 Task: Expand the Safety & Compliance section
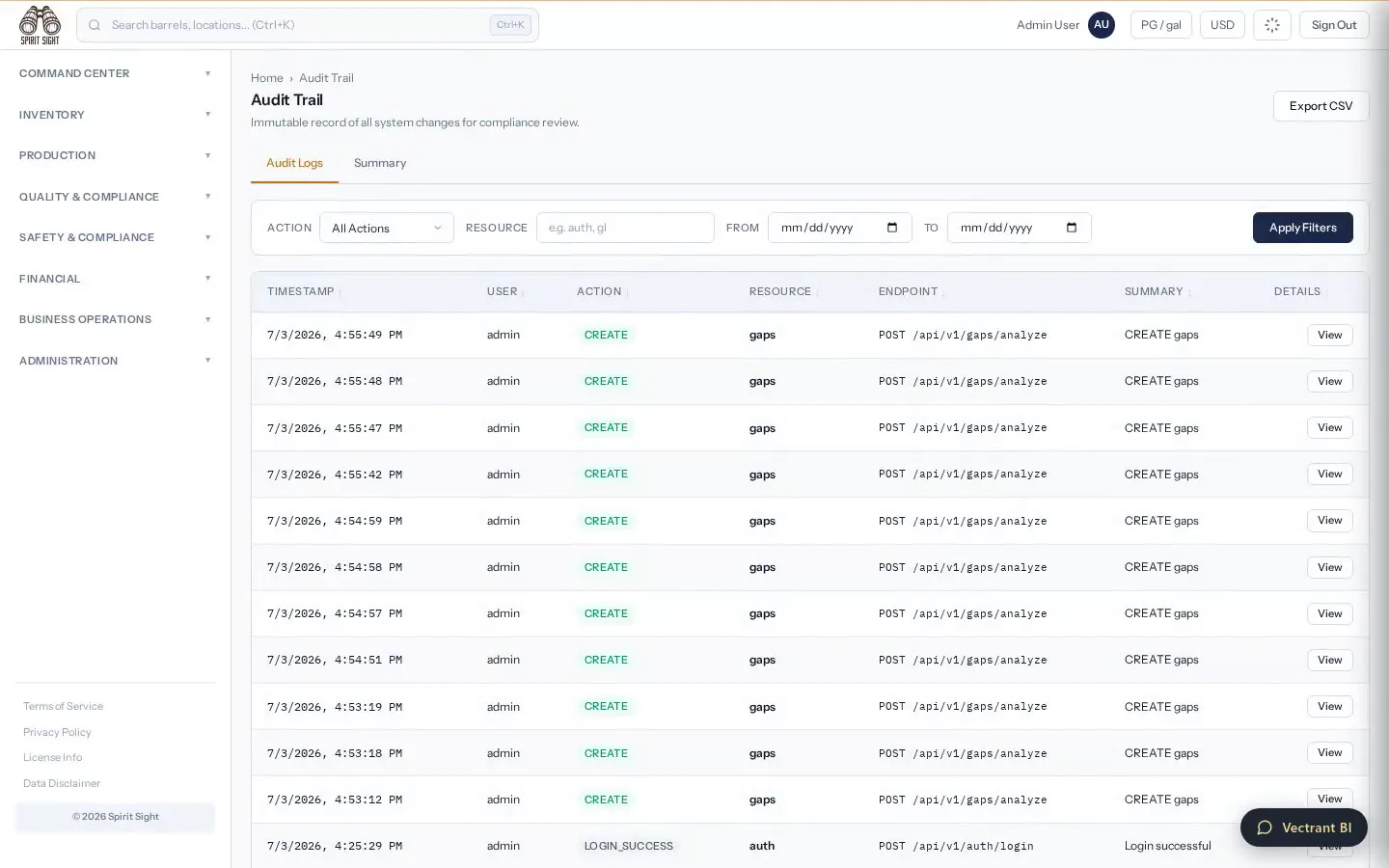point(115,237)
